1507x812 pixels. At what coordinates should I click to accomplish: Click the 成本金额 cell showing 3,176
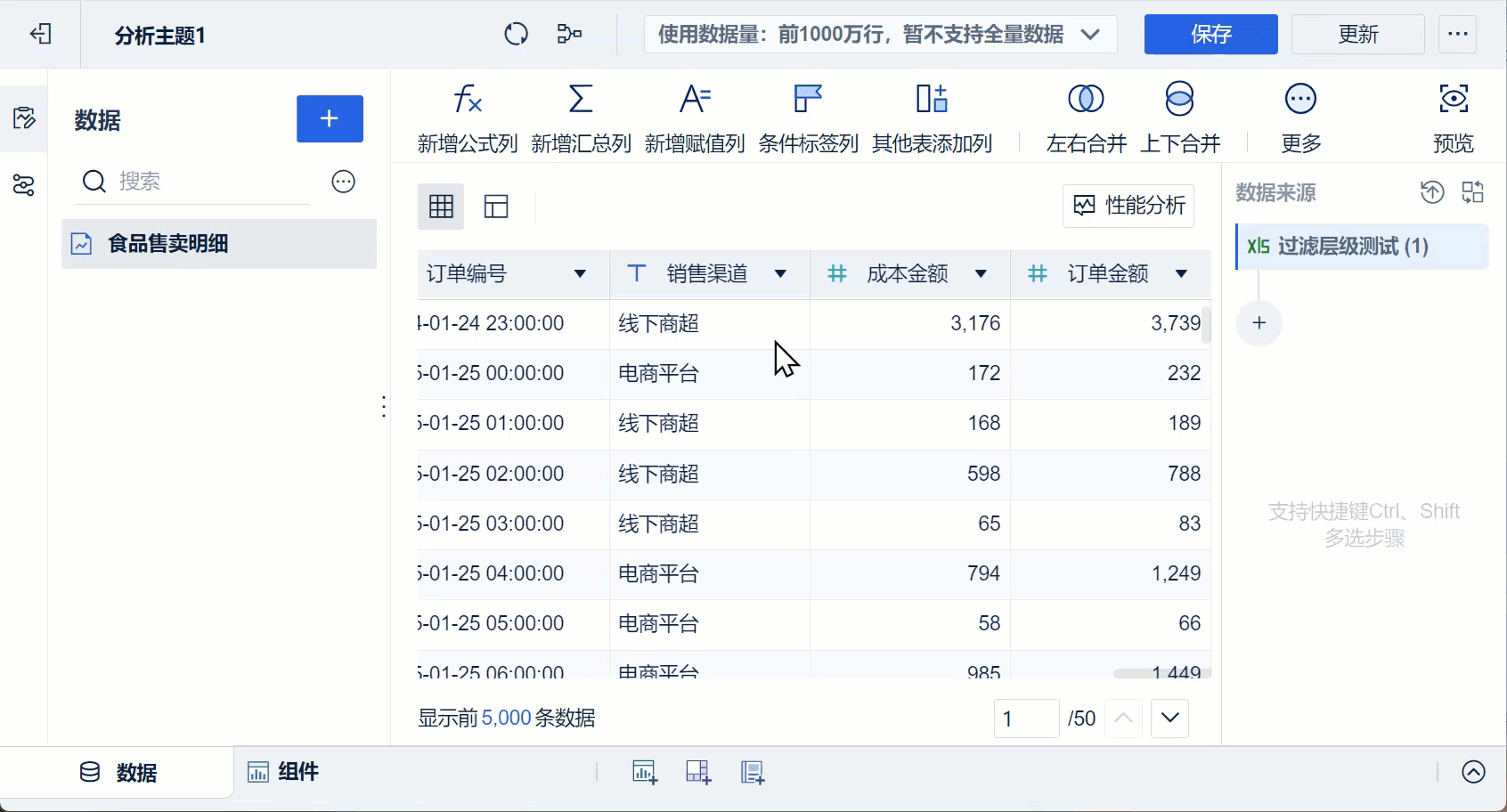910,324
